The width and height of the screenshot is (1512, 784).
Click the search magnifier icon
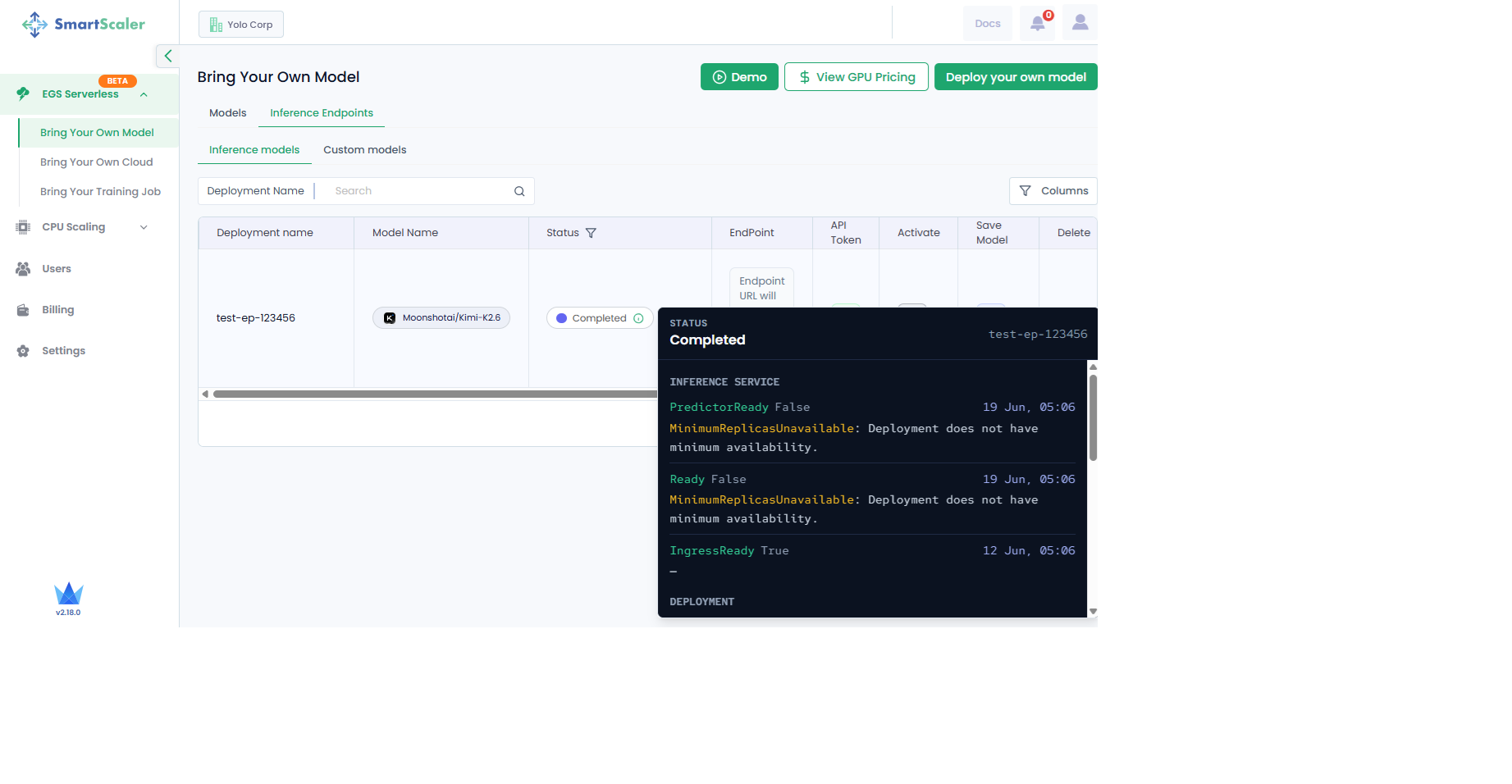tap(519, 191)
